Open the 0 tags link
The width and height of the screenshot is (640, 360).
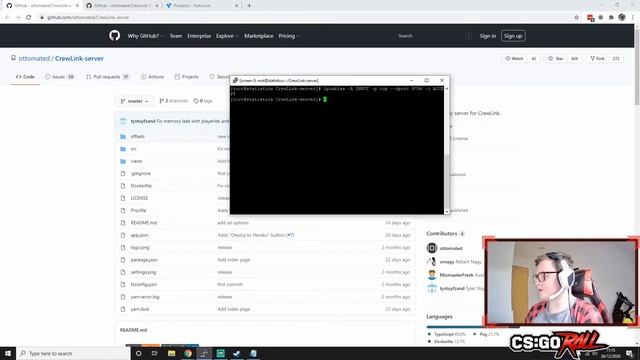[x=203, y=101]
